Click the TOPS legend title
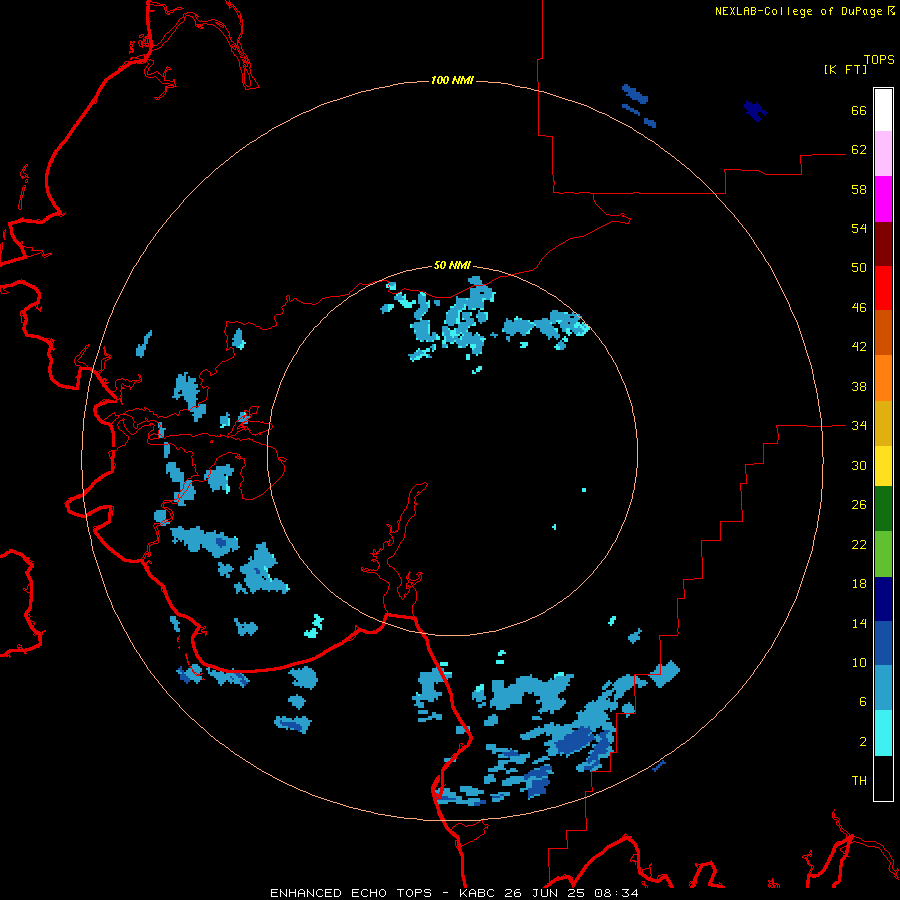Viewport: 900px width, 900px height. [x=879, y=59]
